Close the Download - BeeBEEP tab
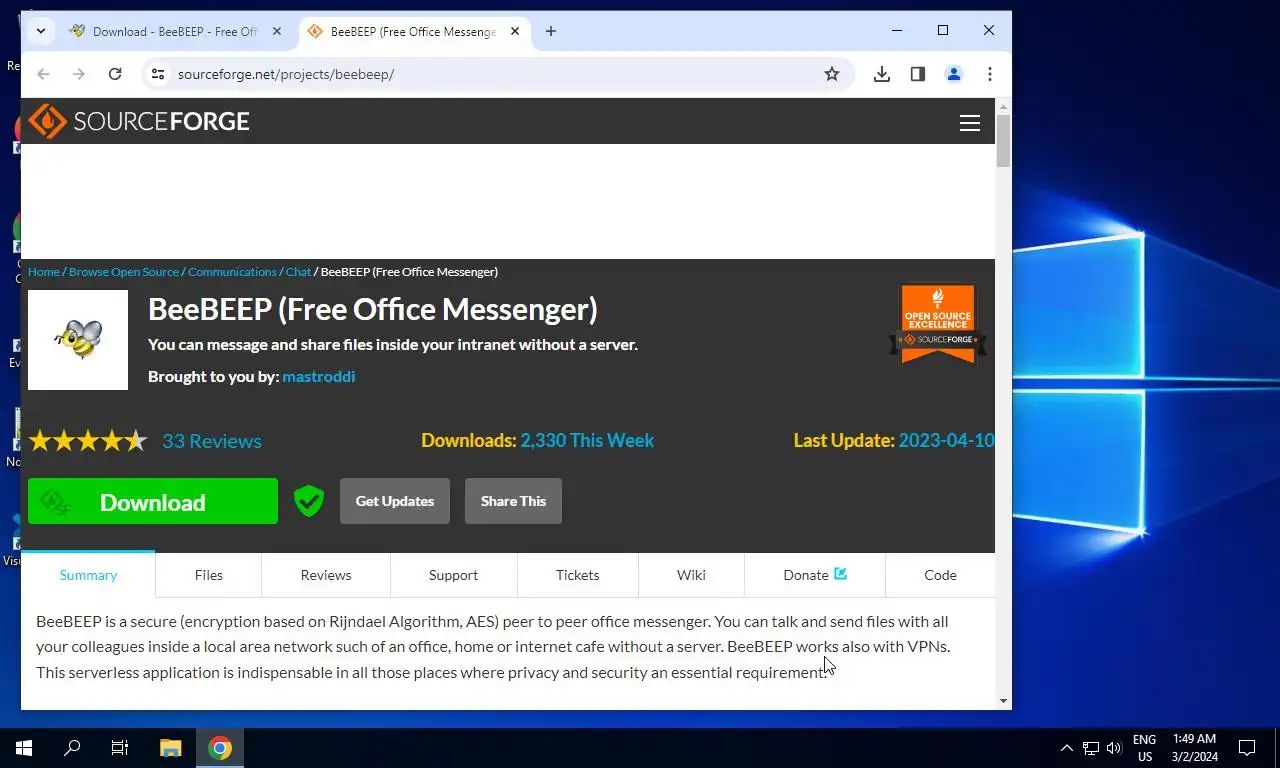 pyautogui.click(x=279, y=31)
